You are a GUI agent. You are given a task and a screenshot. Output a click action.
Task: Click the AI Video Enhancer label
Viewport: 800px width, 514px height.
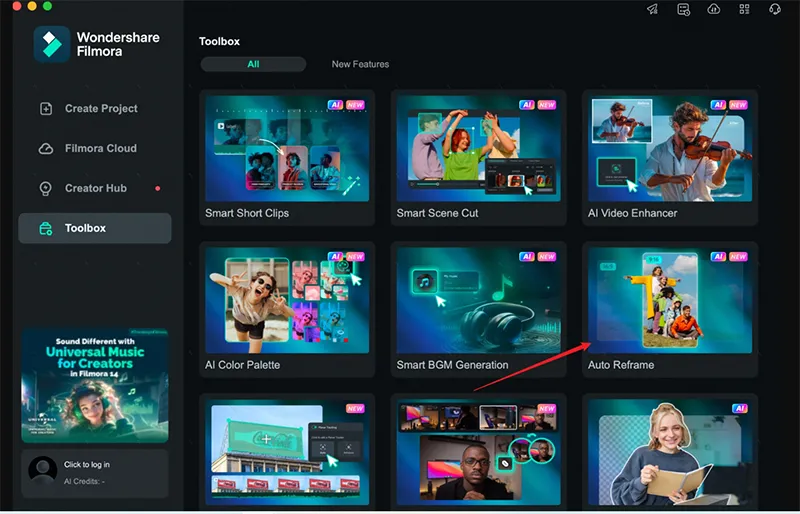(x=632, y=213)
